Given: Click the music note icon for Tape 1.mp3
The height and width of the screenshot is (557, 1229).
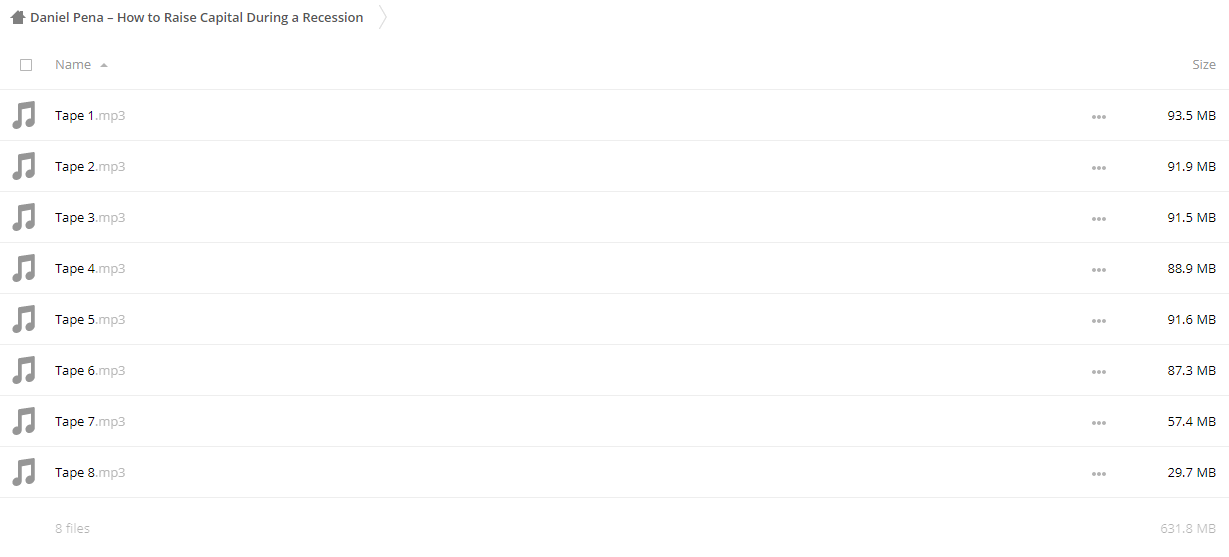Looking at the screenshot, I should pos(24,115).
